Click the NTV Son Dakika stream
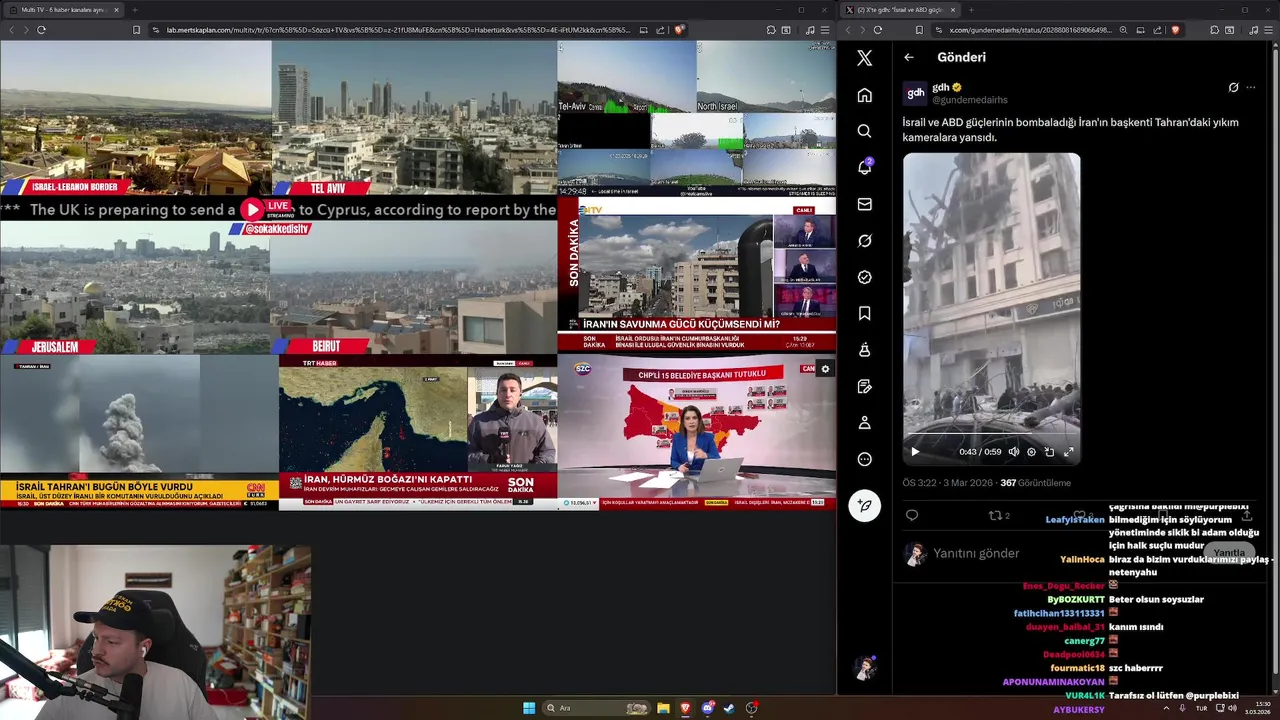Viewport: 1280px width, 720px height. click(x=697, y=275)
